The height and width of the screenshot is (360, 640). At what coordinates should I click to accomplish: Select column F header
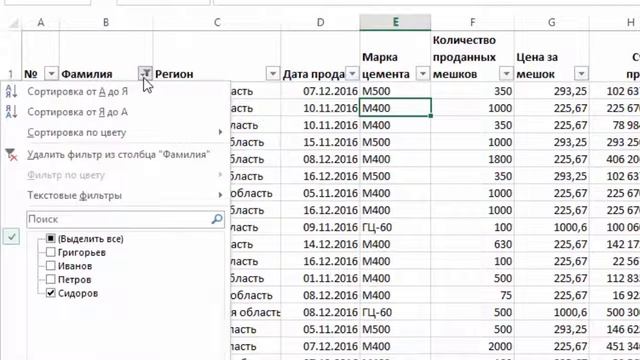(472, 23)
